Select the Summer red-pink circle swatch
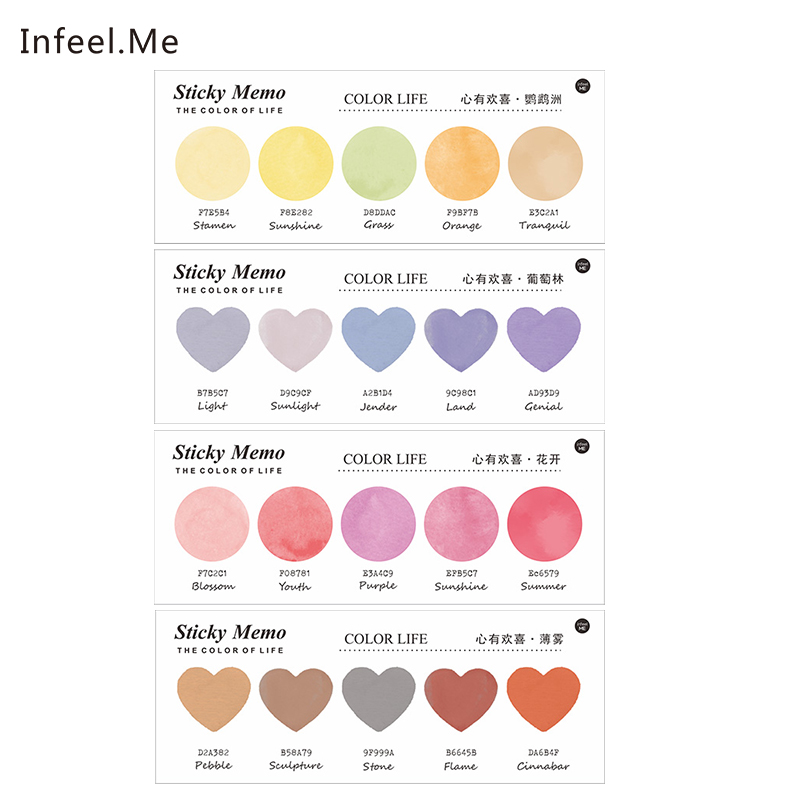Screen dimensions: 800x800 pos(544,524)
